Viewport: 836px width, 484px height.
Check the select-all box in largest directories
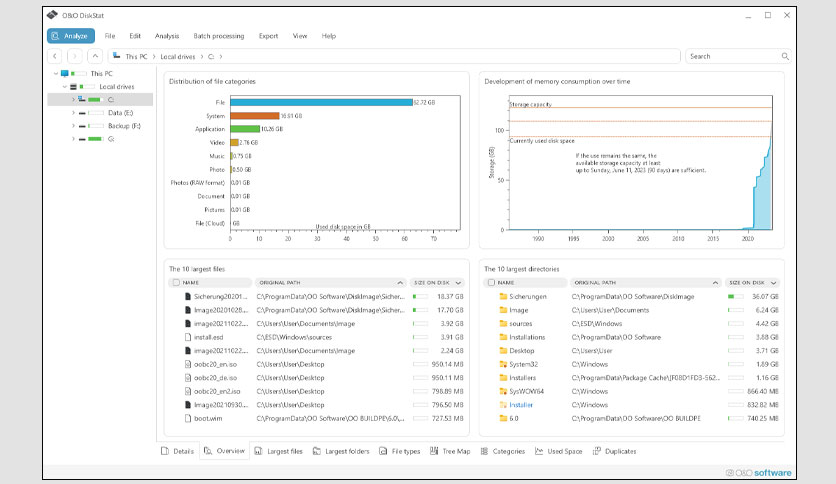point(491,283)
